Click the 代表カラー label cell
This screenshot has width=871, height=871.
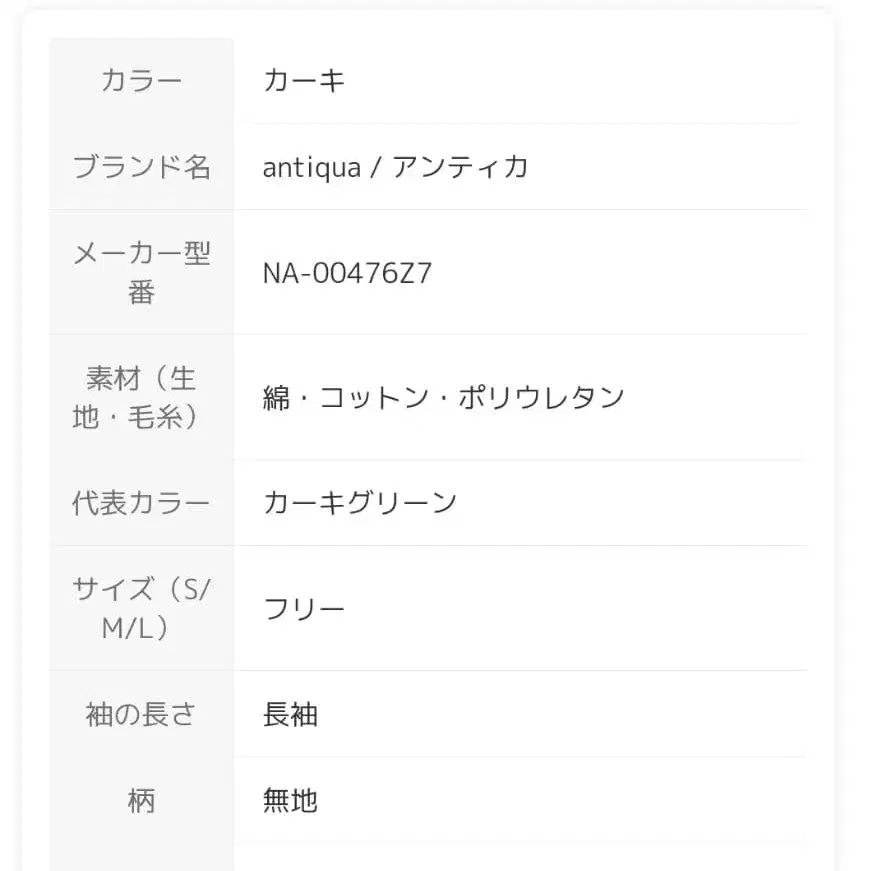coord(141,502)
